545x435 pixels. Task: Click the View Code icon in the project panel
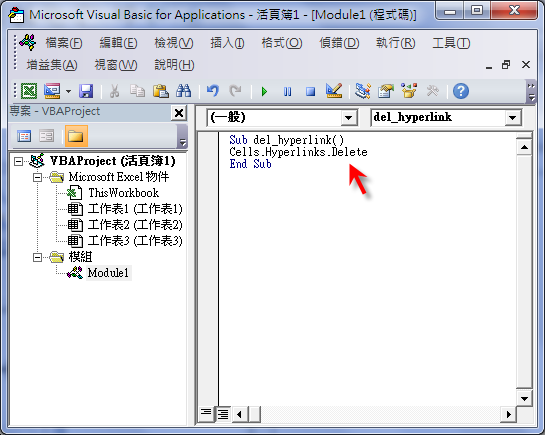[24, 136]
